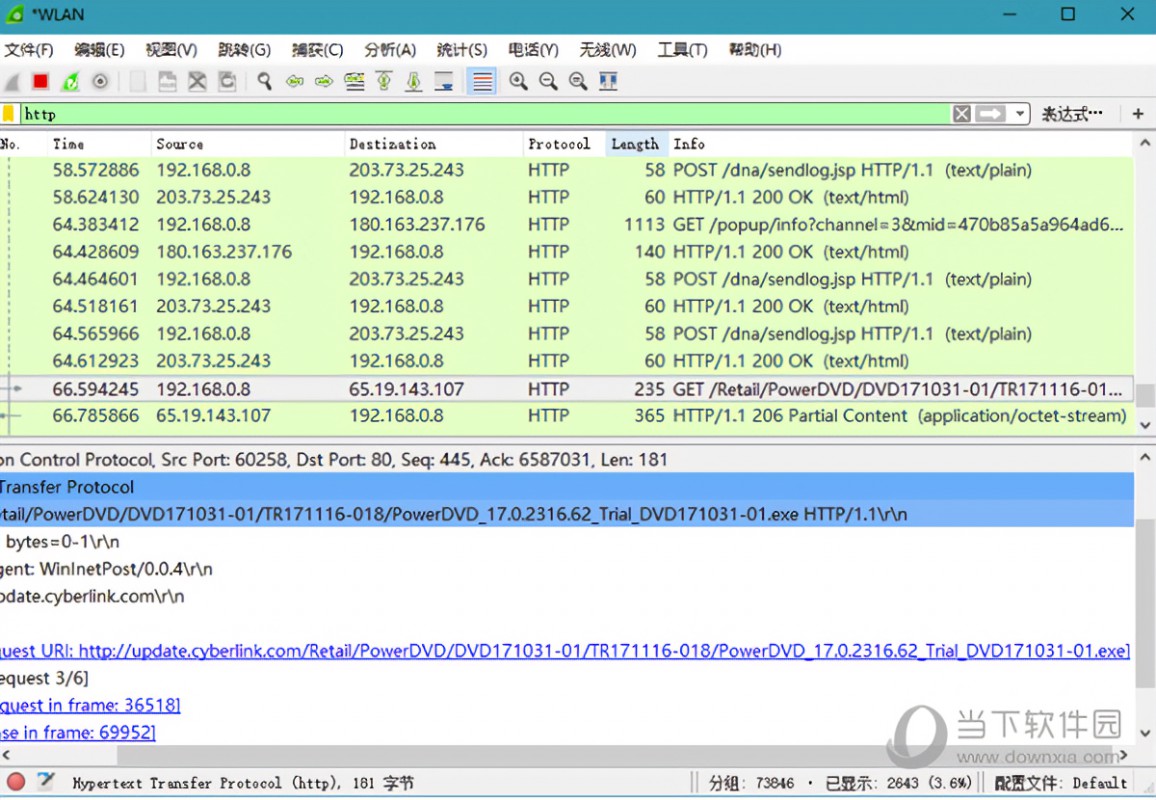This screenshot has height=800, width=1156.
Task: Apply the display filter arrow button
Action: pos(990,114)
